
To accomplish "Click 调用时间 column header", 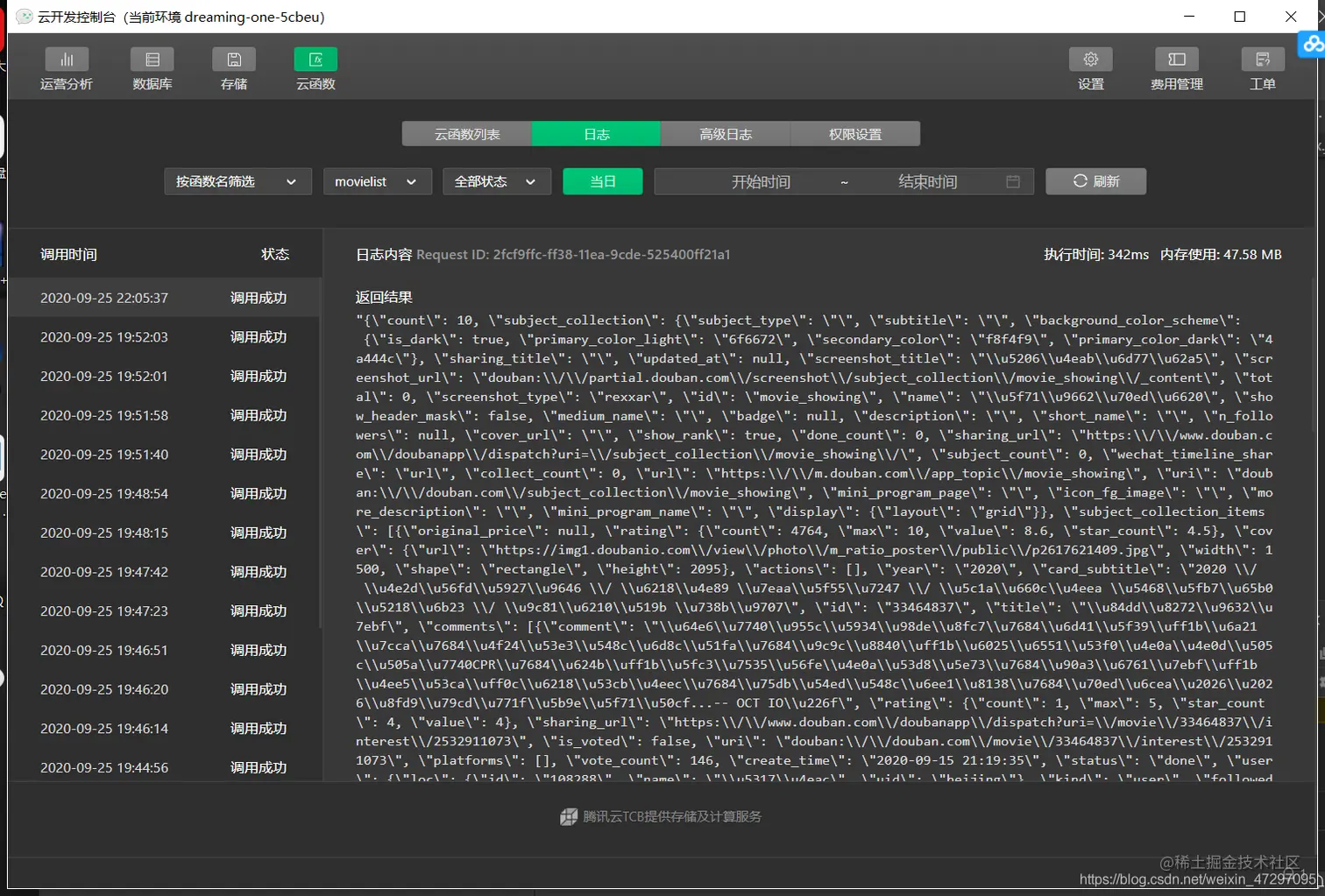I will click(68, 254).
